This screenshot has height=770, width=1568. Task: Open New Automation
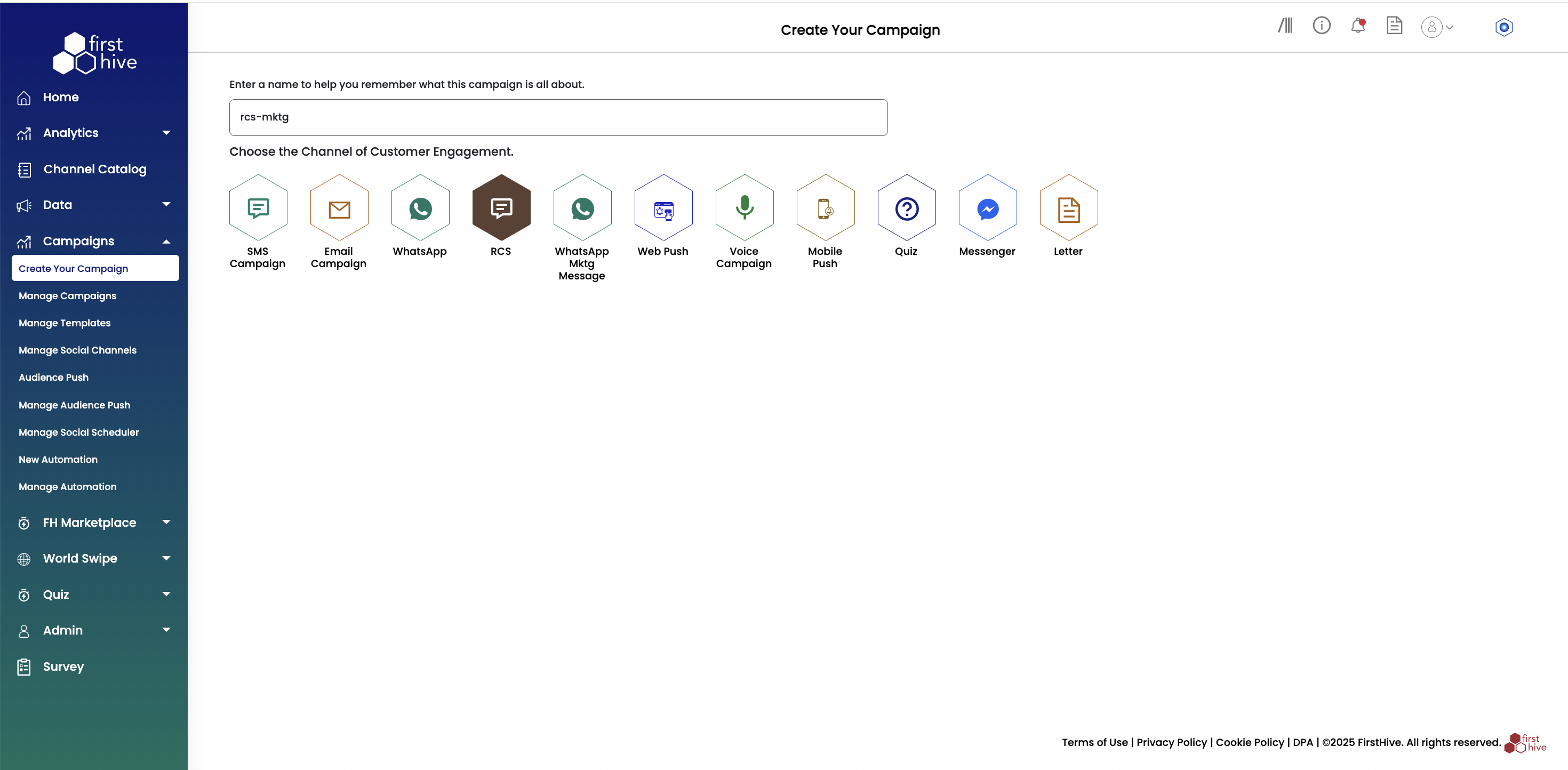(58, 460)
